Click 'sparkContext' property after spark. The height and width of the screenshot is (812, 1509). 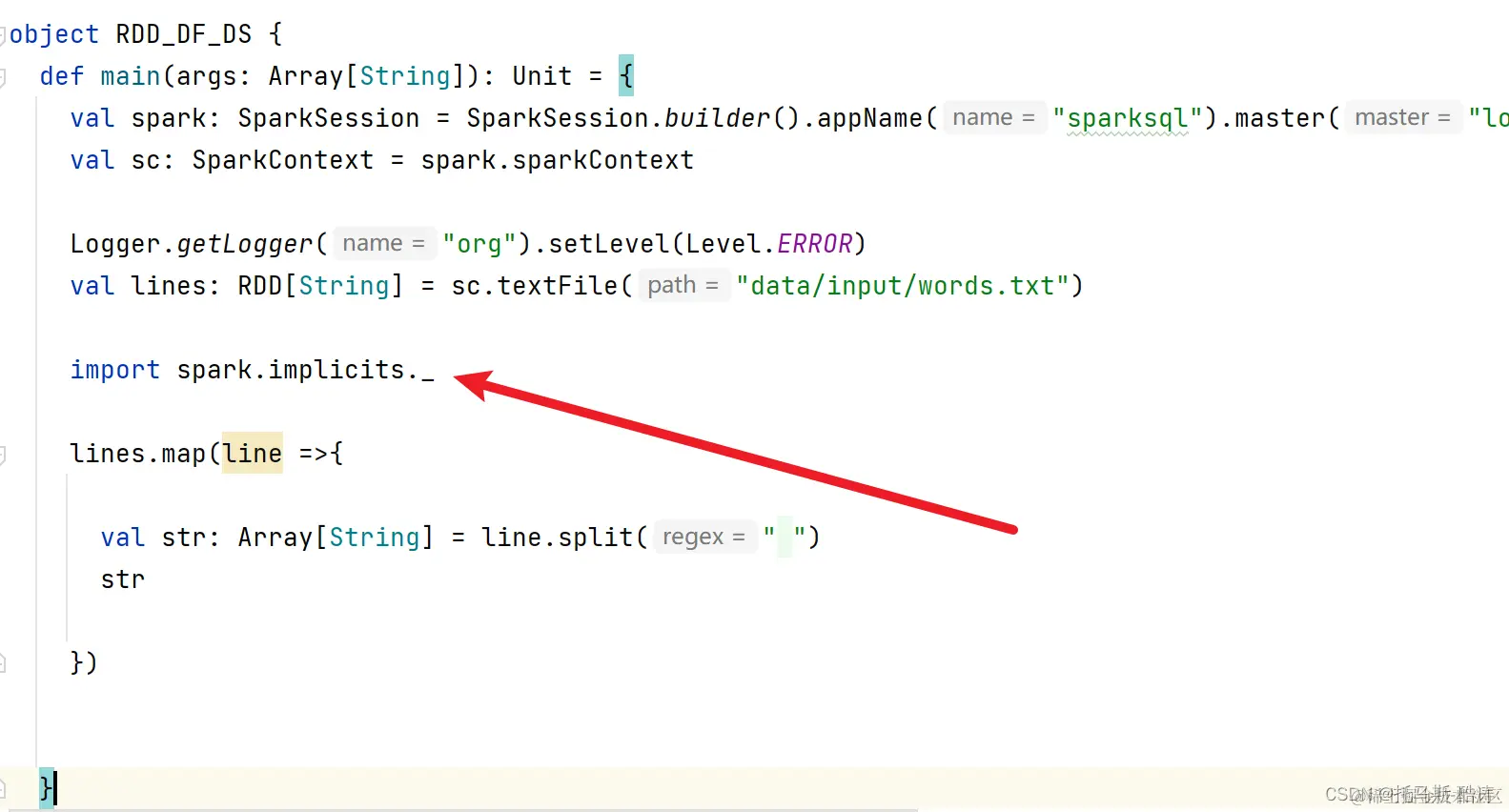603,160
